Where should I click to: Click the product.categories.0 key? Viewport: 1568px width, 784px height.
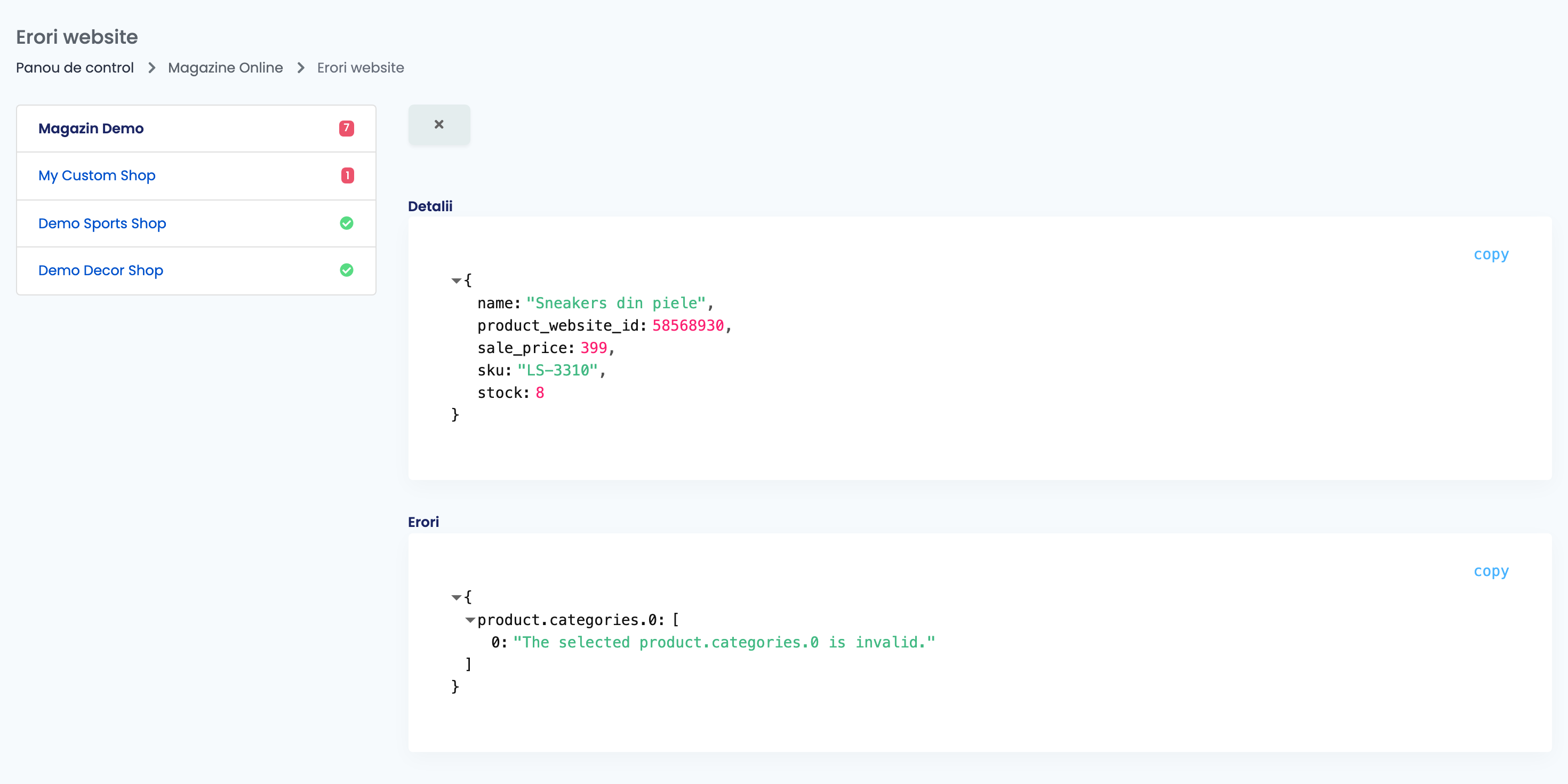[x=567, y=620]
